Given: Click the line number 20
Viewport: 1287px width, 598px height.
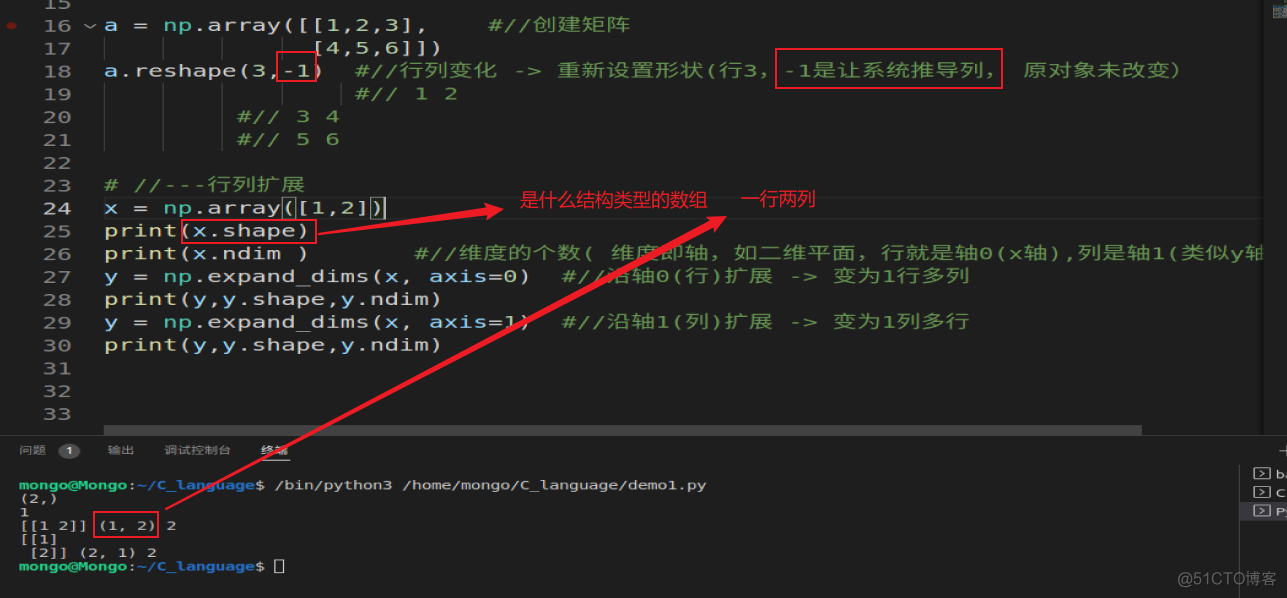Looking at the screenshot, I should [58, 117].
